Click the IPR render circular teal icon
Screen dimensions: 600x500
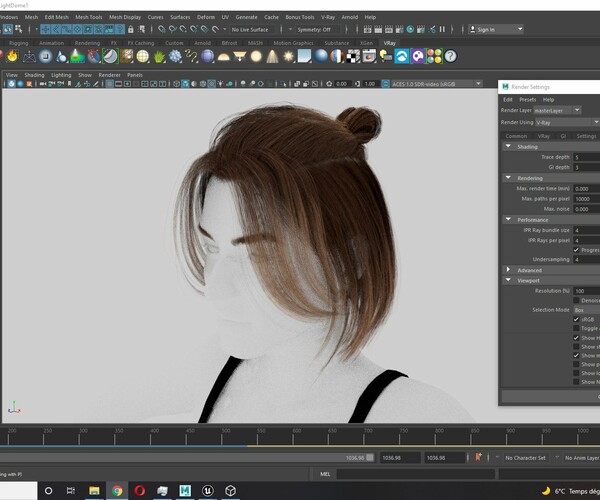tap(410, 29)
